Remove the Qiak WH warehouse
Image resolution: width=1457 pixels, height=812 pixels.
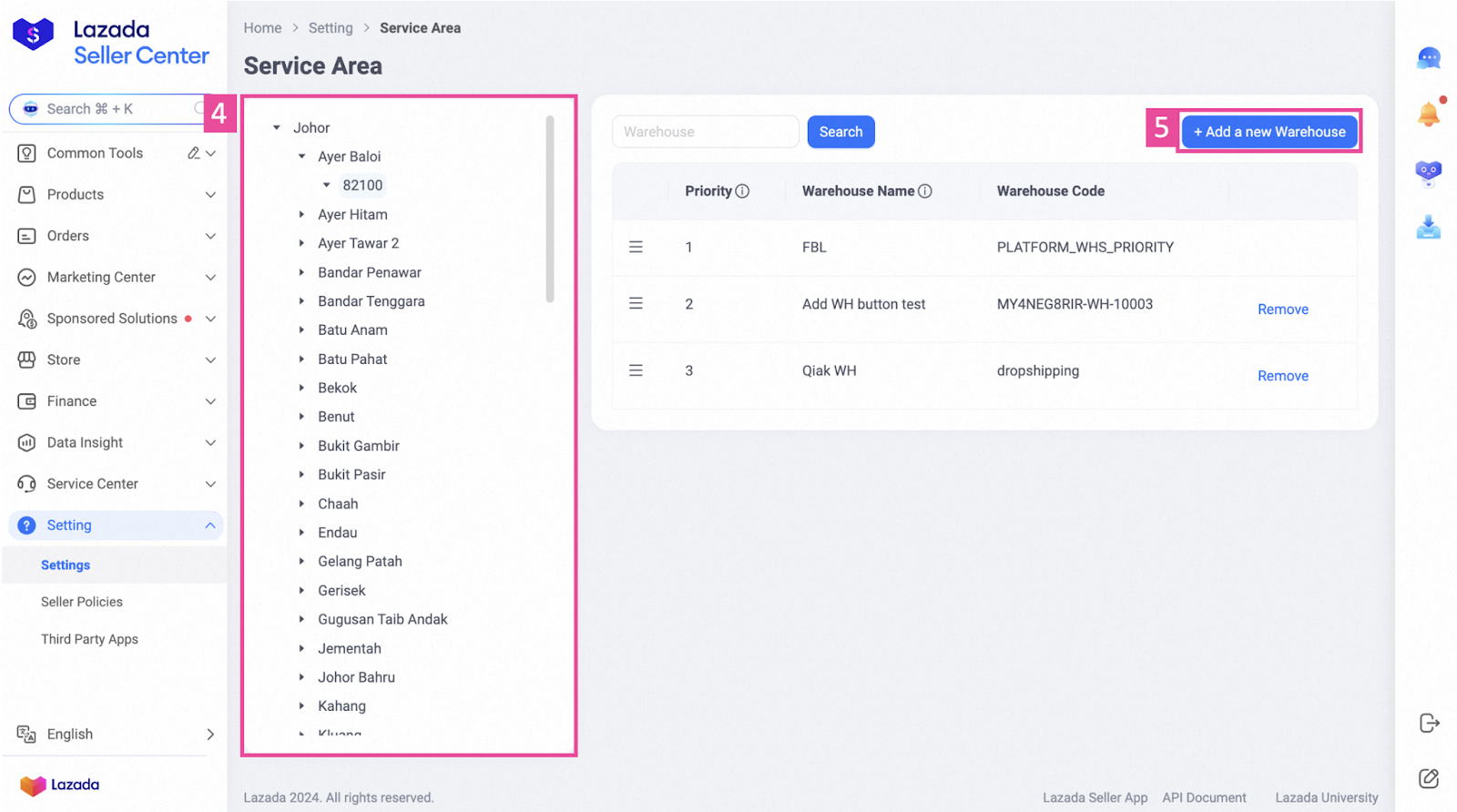click(1282, 376)
